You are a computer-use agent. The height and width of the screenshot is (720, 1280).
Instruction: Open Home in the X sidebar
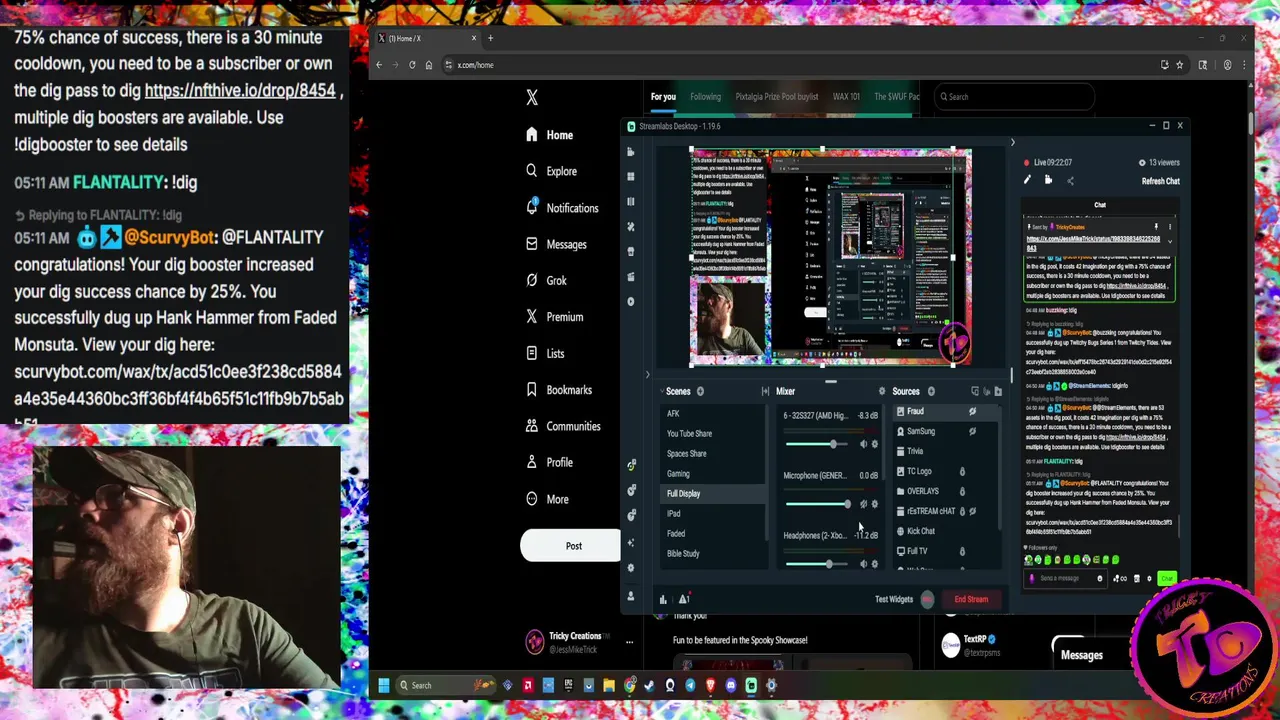pos(549,135)
